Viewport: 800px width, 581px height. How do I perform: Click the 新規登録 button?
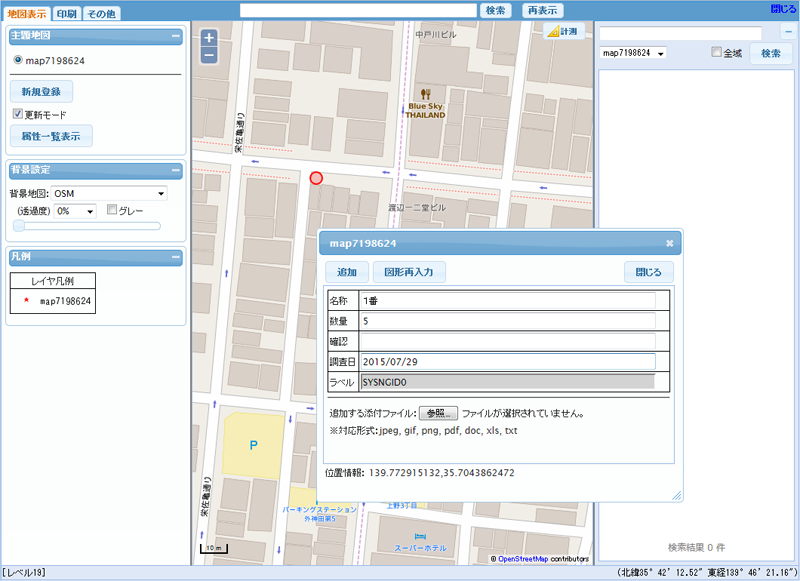[41, 92]
